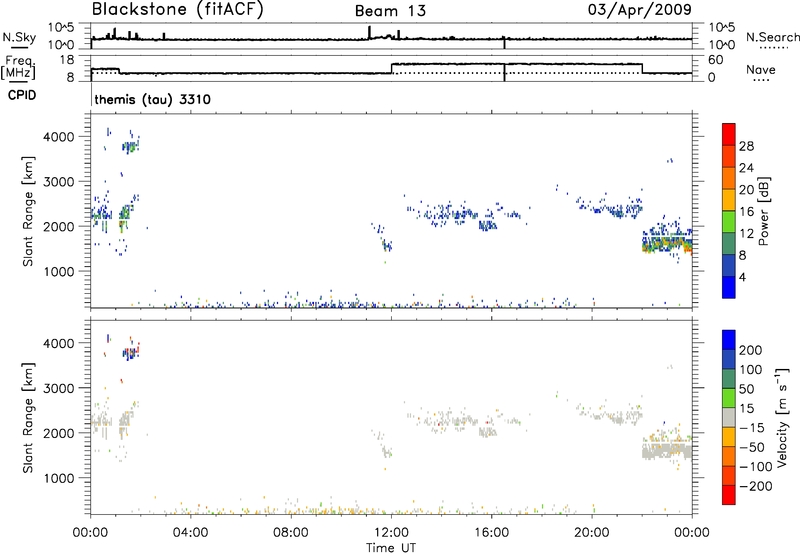
Task: Click the 20:00 time tick label
Action: pos(591,533)
